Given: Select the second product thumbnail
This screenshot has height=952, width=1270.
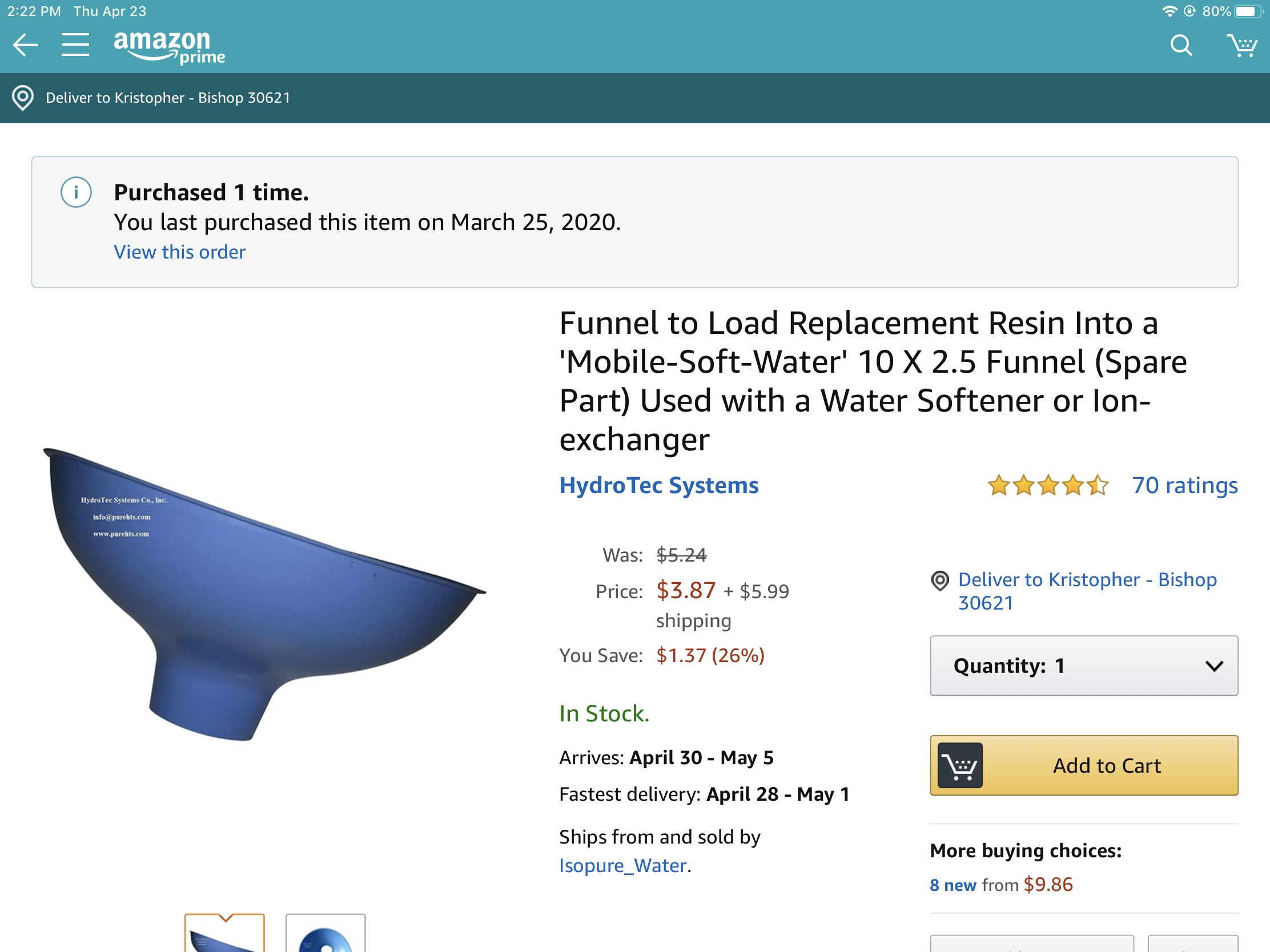Looking at the screenshot, I should pos(325,933).
